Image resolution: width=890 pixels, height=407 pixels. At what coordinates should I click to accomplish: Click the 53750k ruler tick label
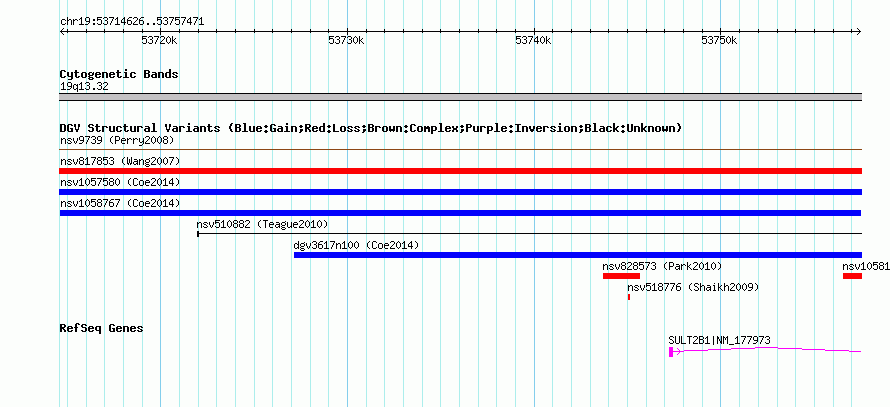click(x=719, y=40)
